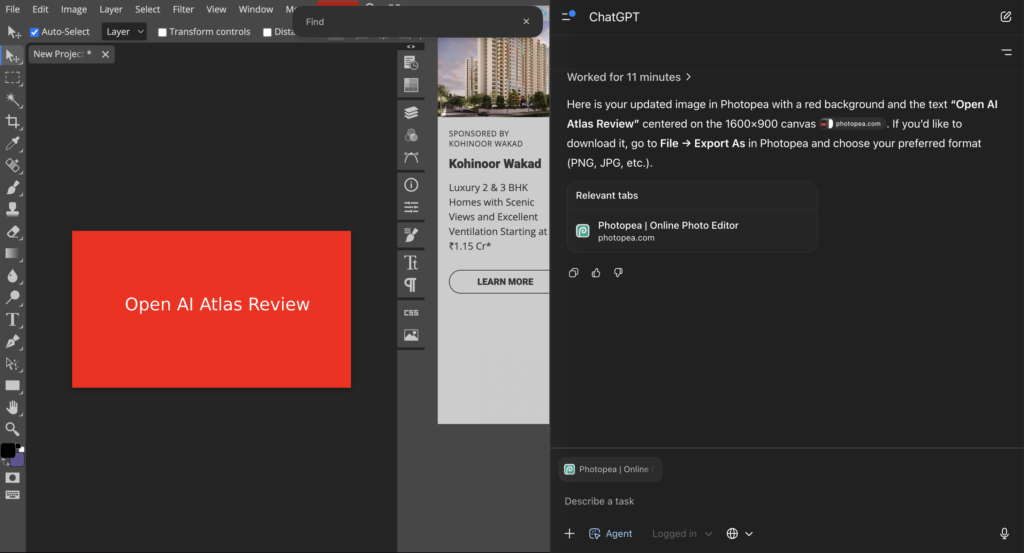Open the globe dropdown in ChatGPT

(739, 534)
